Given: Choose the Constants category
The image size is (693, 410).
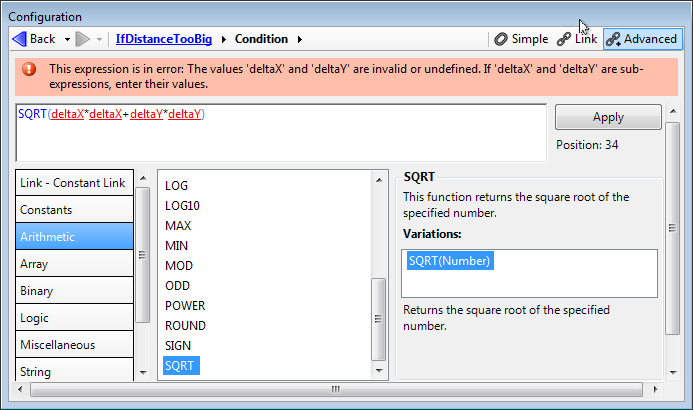Looking at the screenshot, I should 75,210.
